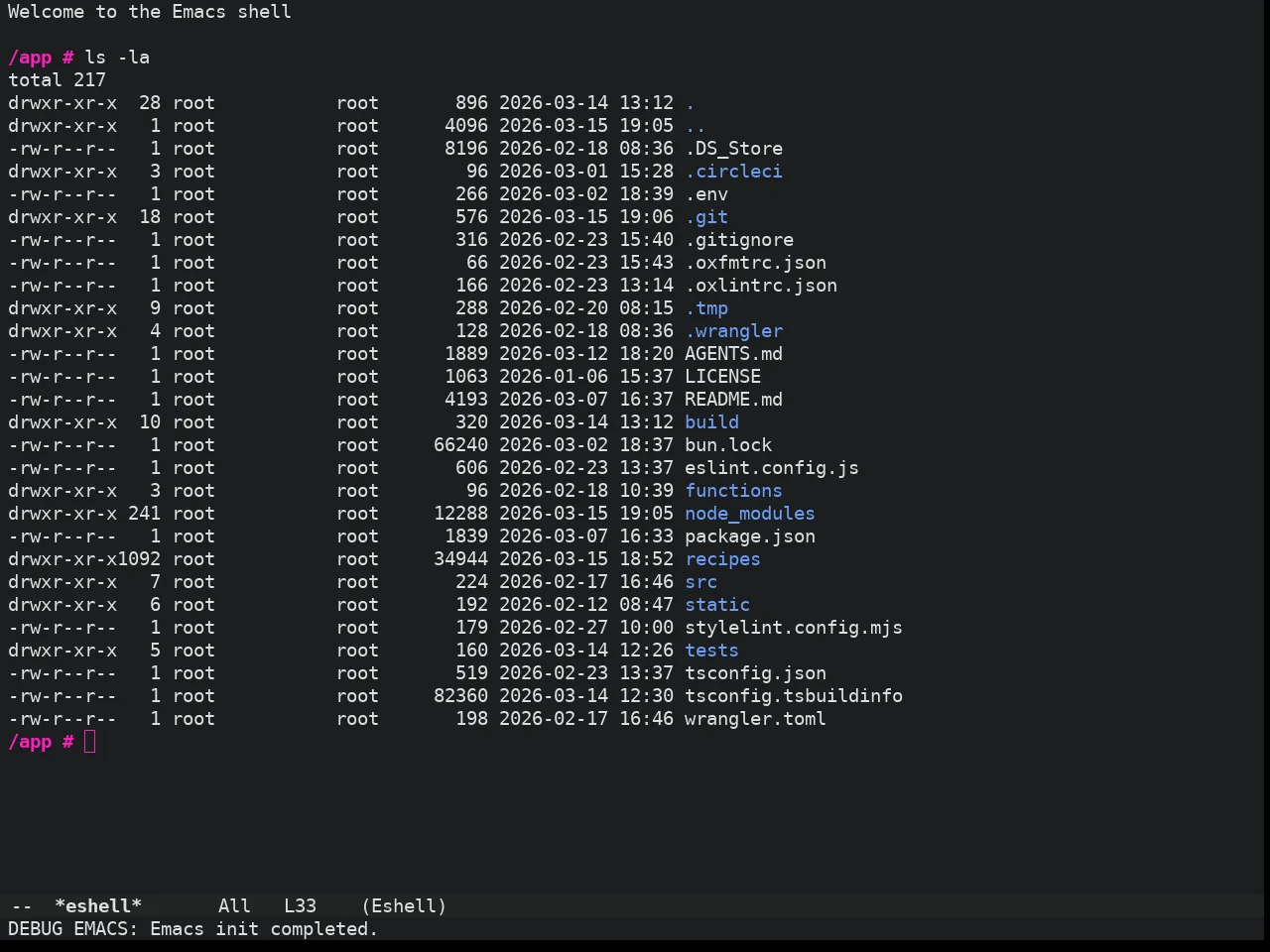Screen dimensions: 1270x952
Task: Click the .git directory name
Action: 706,217
